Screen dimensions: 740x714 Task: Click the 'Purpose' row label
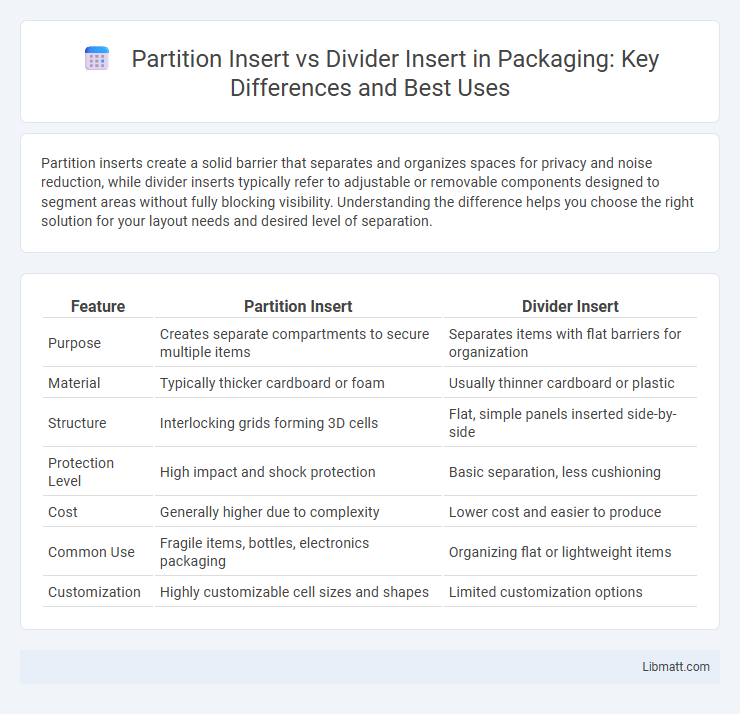pyautogui.click(x=74, y=343)
